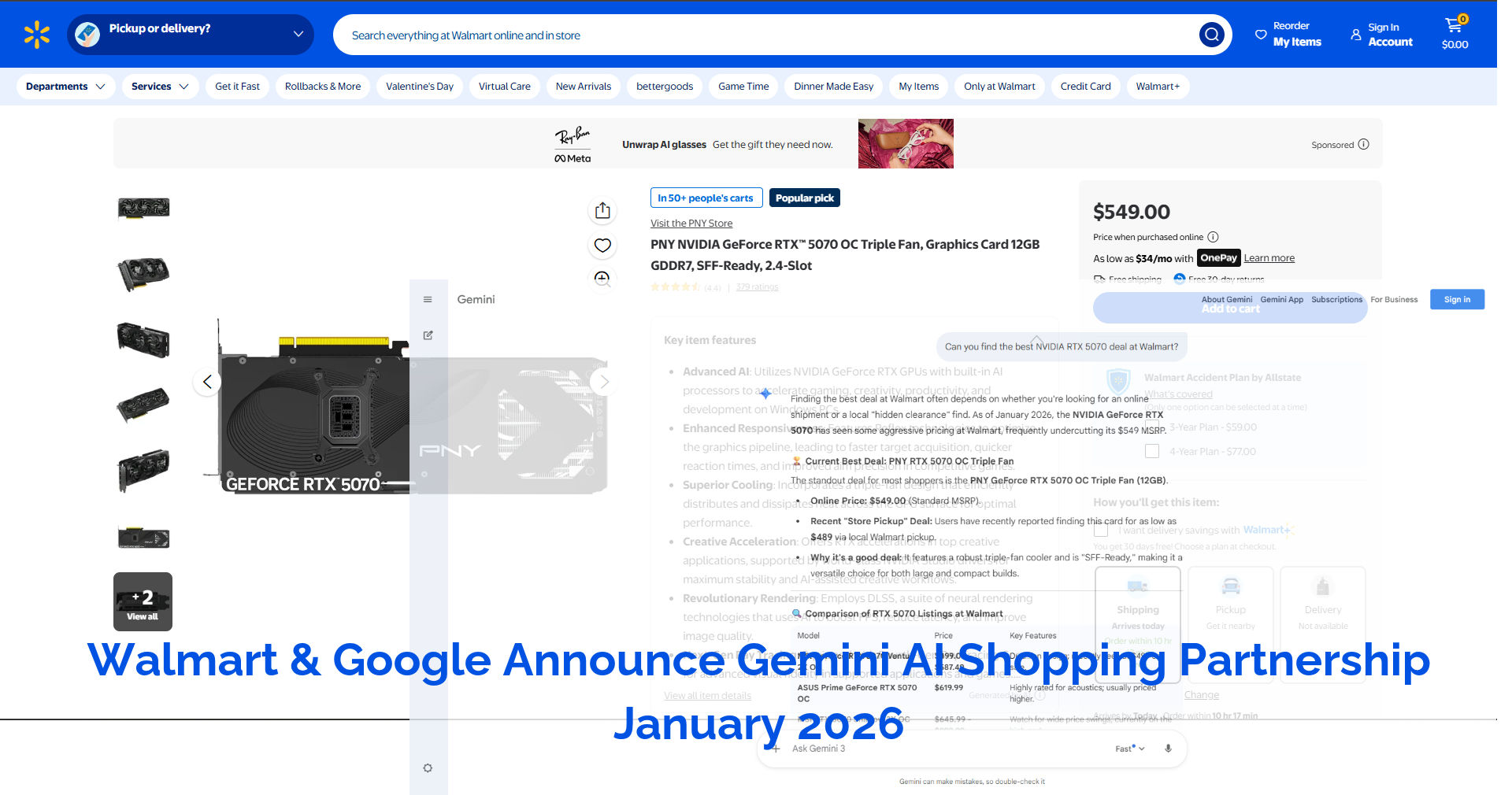Viewport: 1512px width, 795px height.
Task: Select the New Arrivals nav item
Action: pos(583,87)
